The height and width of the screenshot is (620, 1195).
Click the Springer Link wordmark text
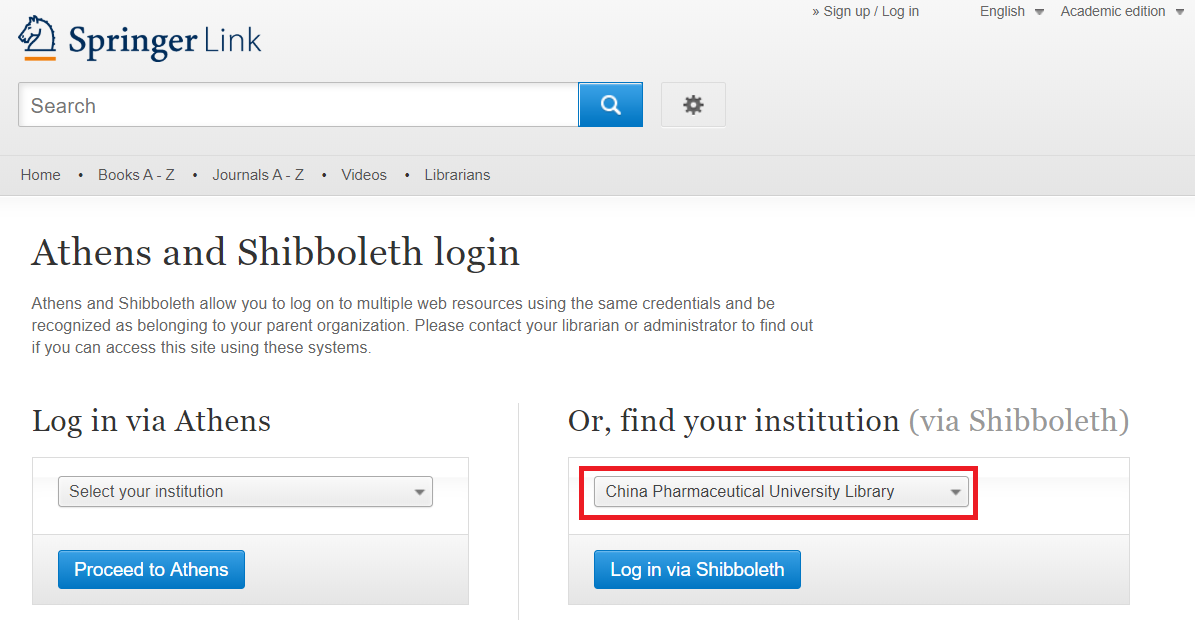click(x=165, y=41)
